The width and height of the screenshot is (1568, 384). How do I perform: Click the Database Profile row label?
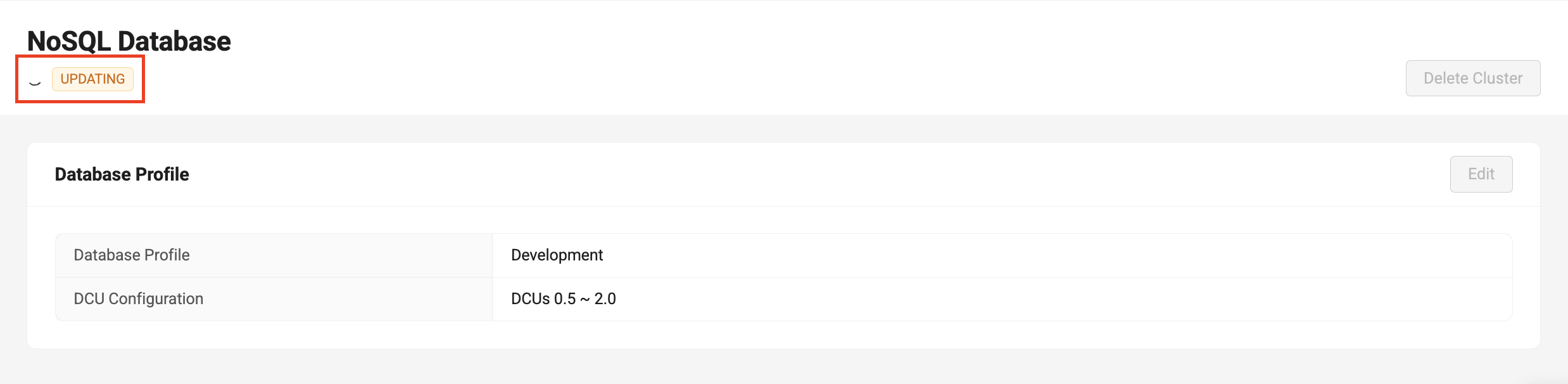pyautogui.click(x=131, y=255)
